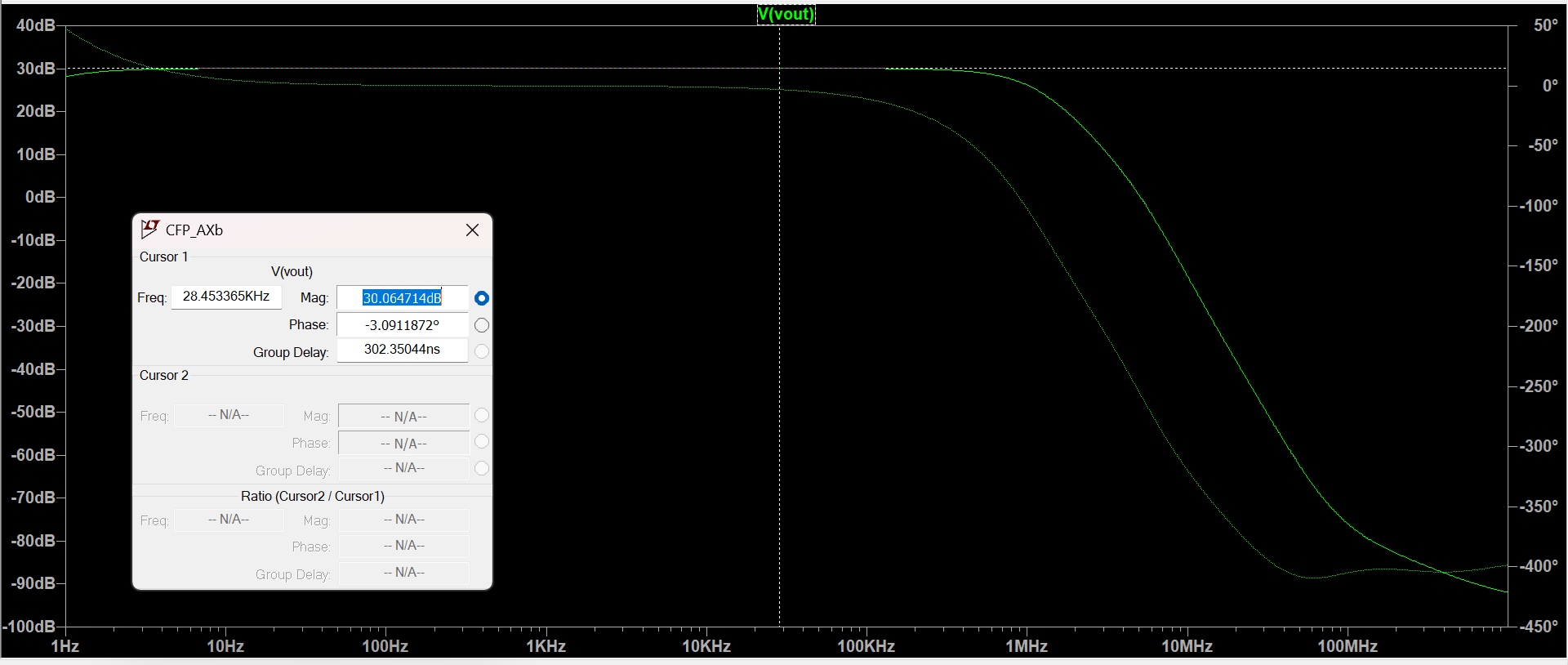Click the V(vout) trace label

pos(786,14)
